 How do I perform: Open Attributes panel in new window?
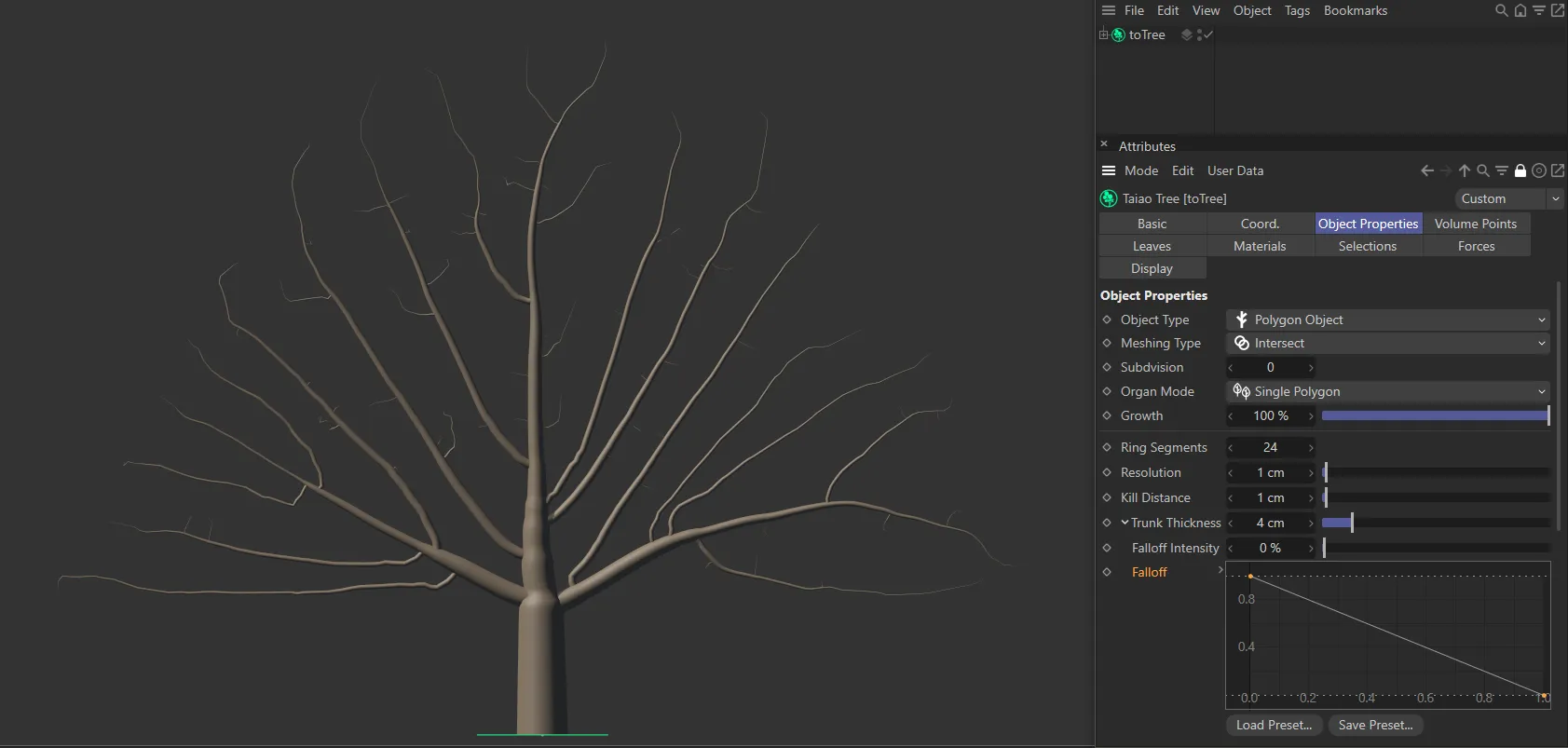(1558, 170)
